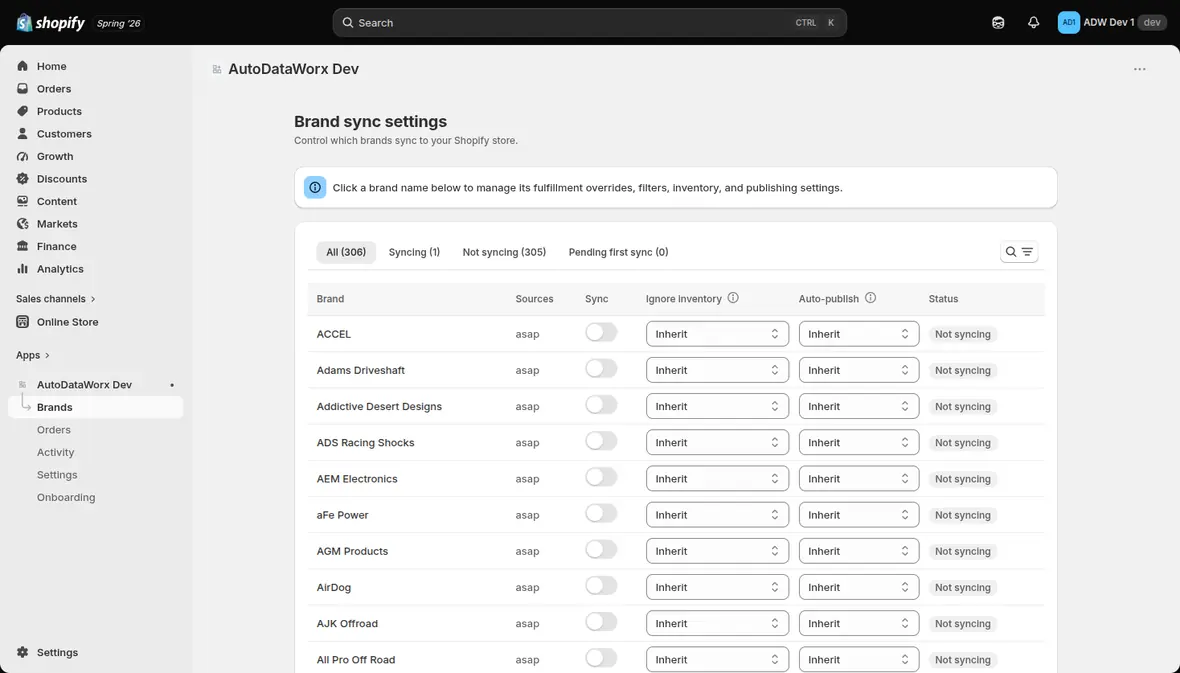Viewport: 1180px width, 673px height.
Task: Click the Discounts badge icon
Action: tap(23, 179)
